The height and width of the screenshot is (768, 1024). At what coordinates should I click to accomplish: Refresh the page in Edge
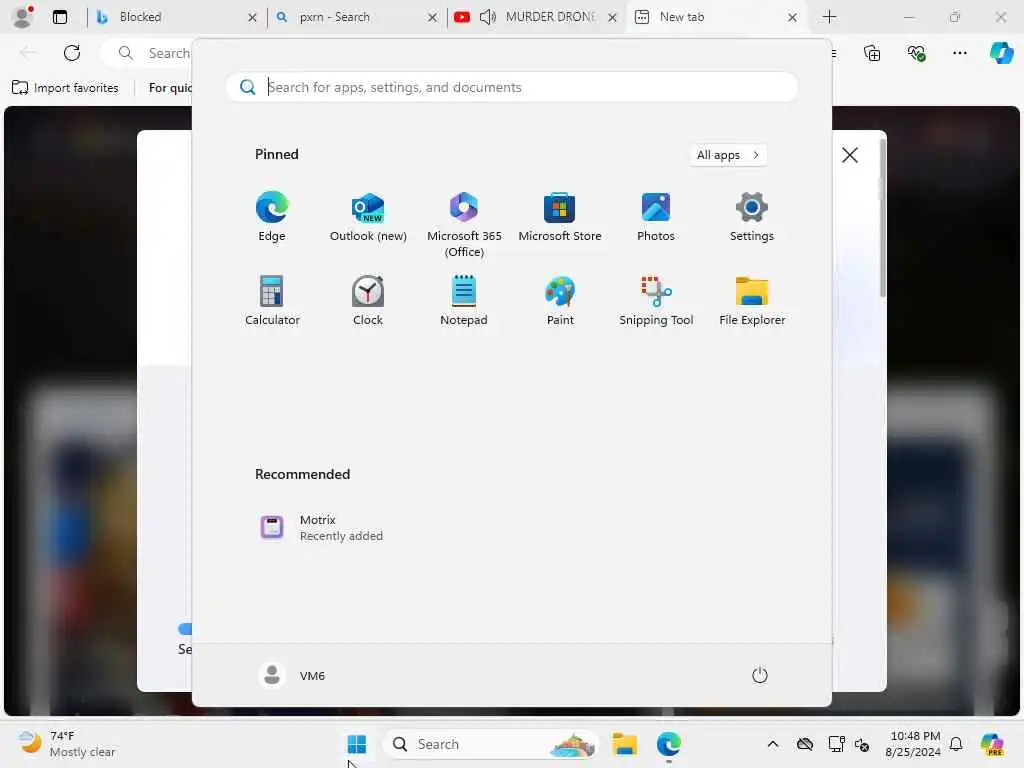tap(72, 53)
